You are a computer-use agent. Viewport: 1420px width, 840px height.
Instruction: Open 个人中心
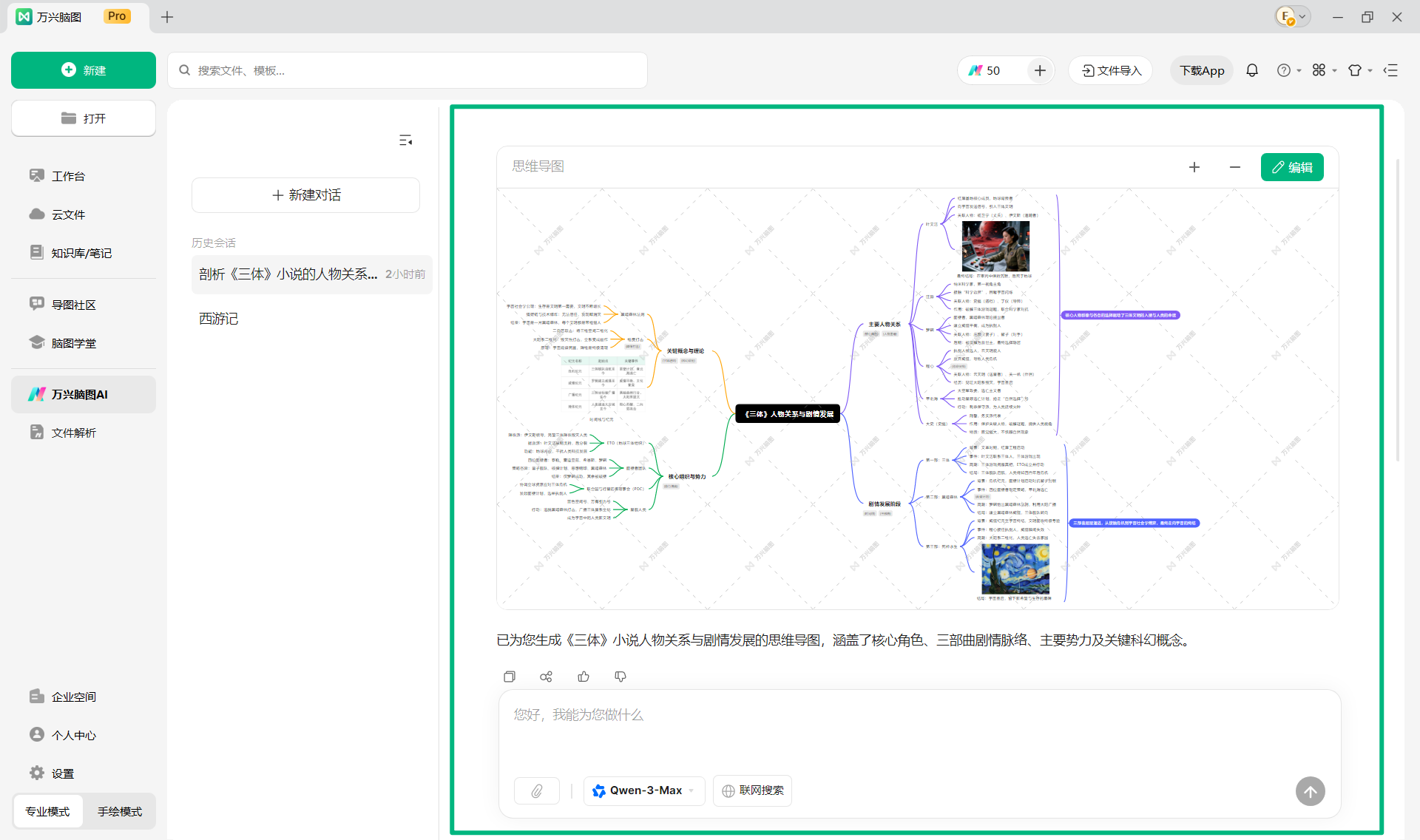[84, 735]
